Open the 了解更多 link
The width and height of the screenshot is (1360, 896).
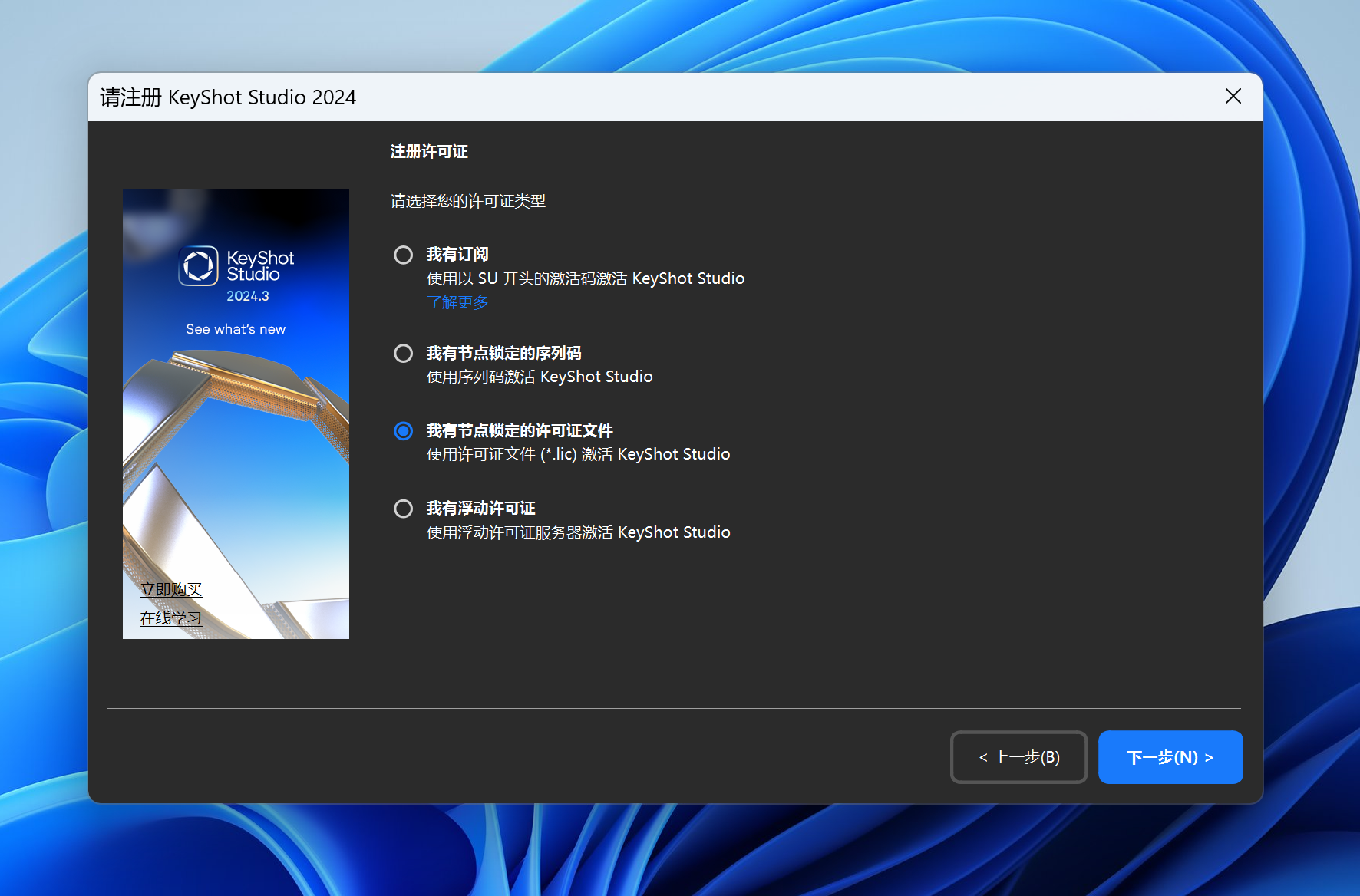(457, 302)
